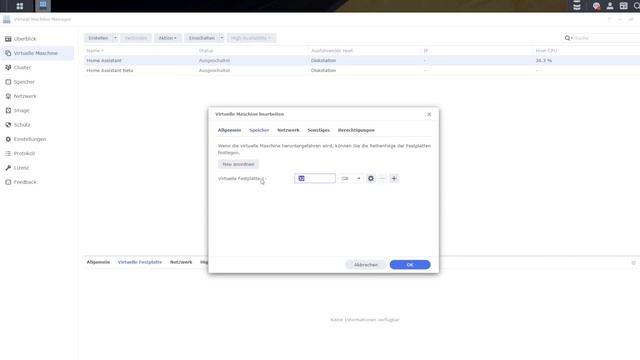The height and width of the screenshot is (360, 640).
Task: Open virtual disk gear settings in dialog
Action: click(x=371, y=178)
